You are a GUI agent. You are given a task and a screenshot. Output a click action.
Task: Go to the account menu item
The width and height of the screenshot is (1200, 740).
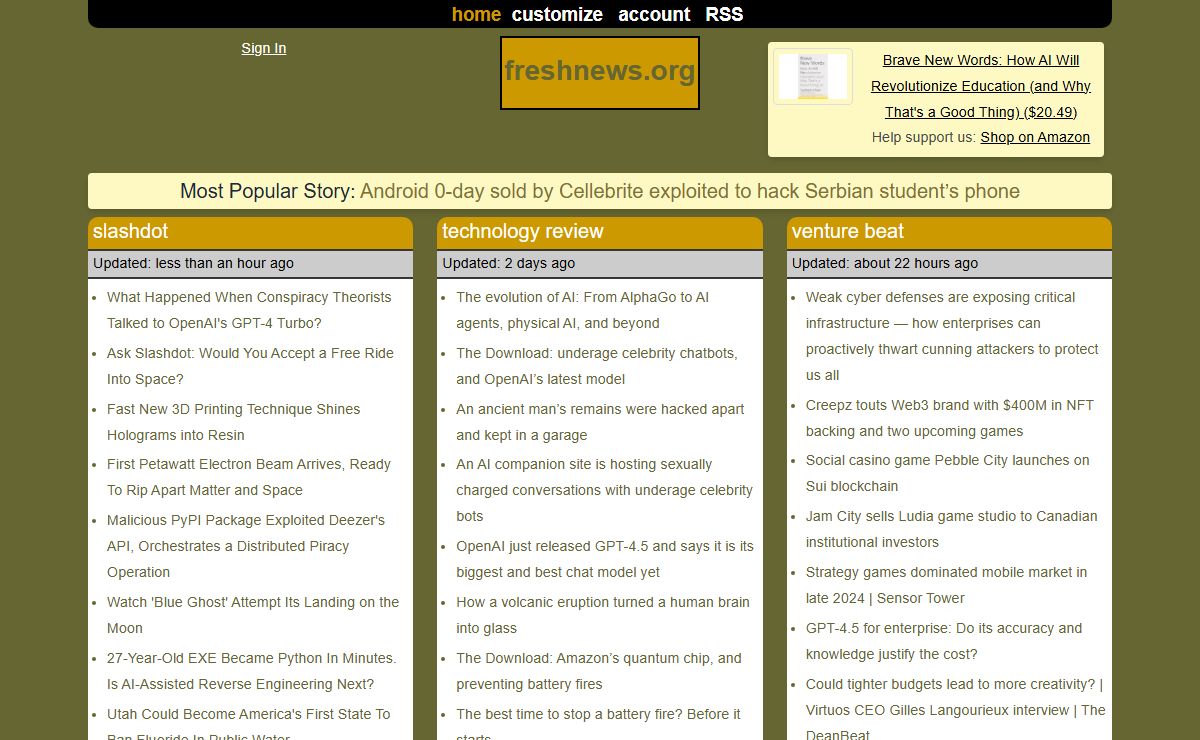(x=654, y=14)
